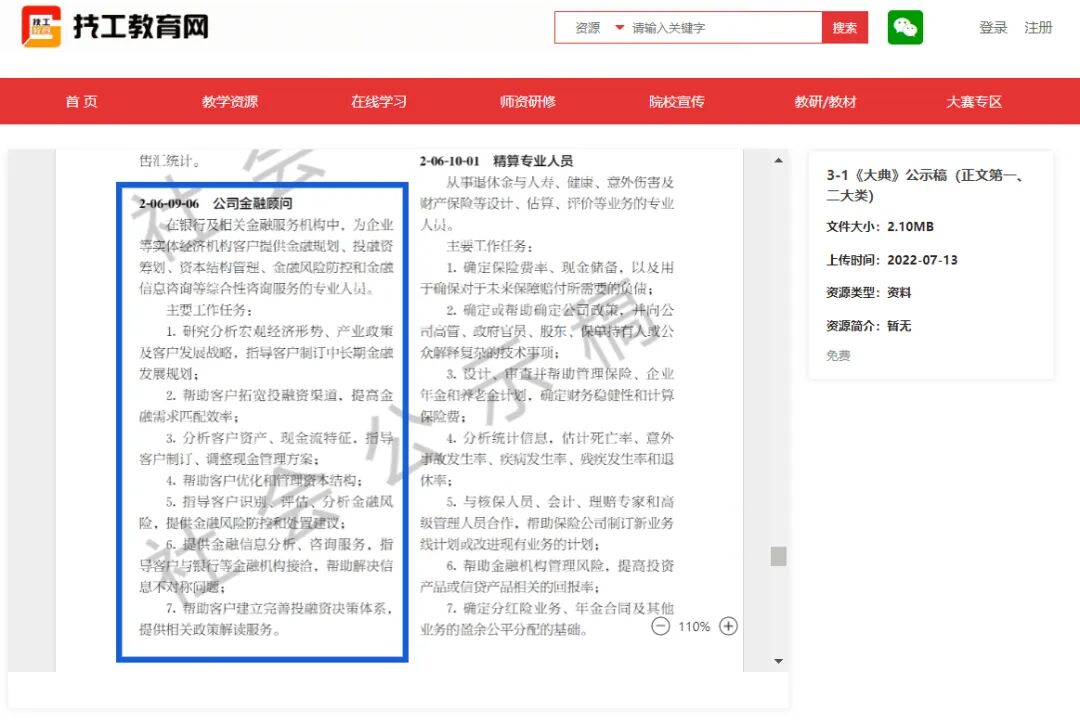This screenshot has height=723, width=1080.
Task: Click the heading 2-06-10-01 精算专业人员
Action: [496, 160]
